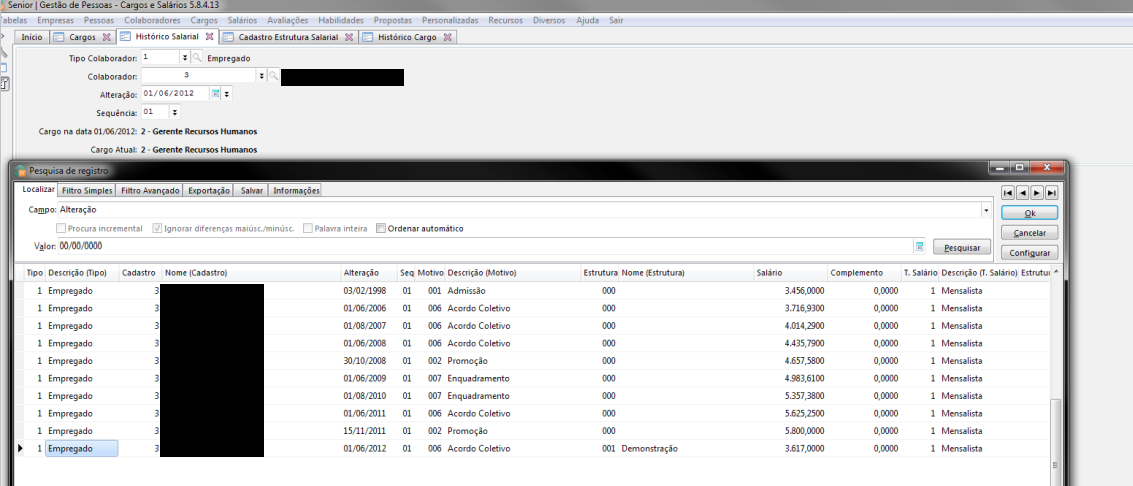1133x486 pixels.
Task: Enable the Ordenar automático checkbox
Action: click(x=381, y=228)
